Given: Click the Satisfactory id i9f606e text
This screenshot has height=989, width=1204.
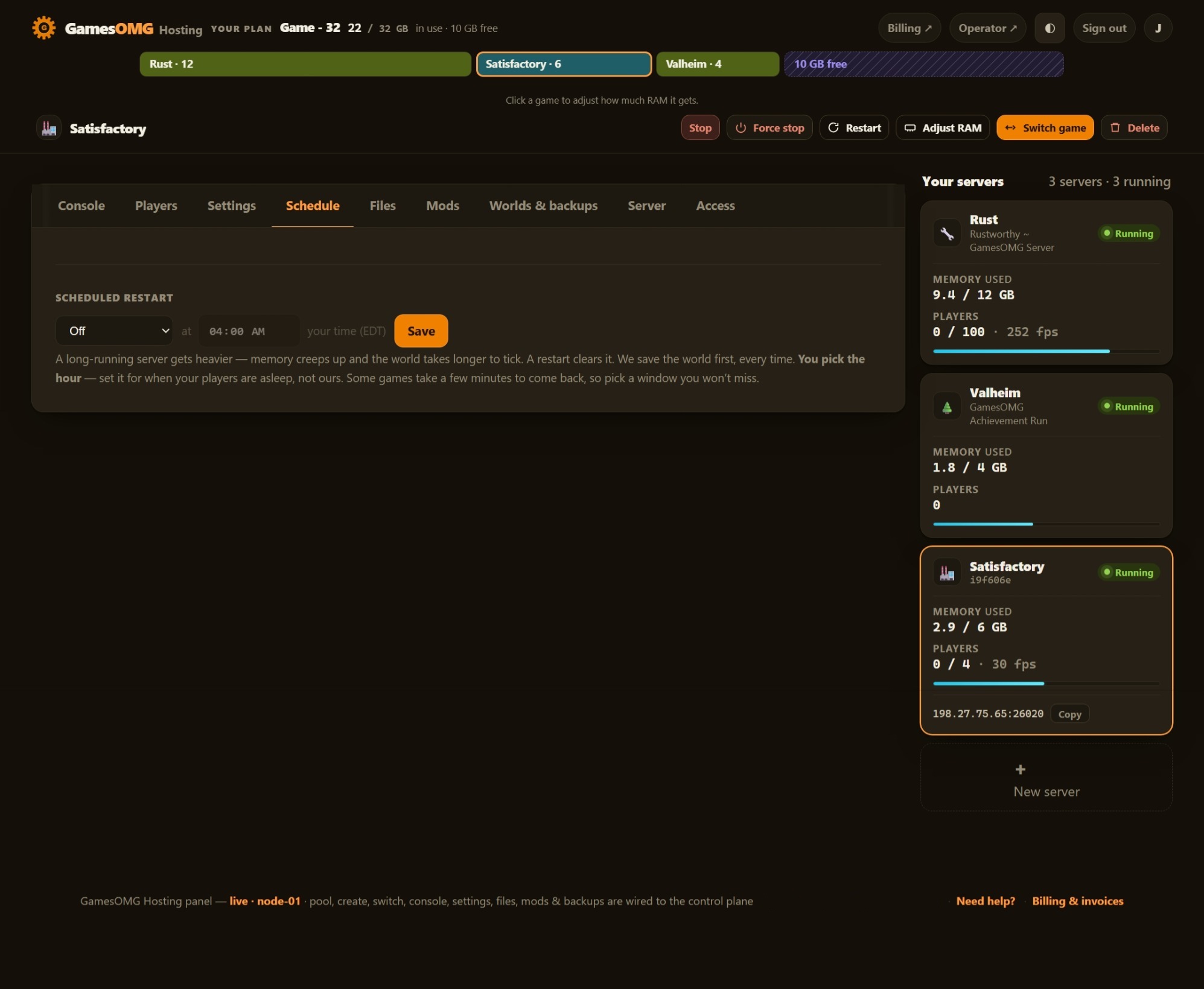Looking at the screenshot, I should (990, 580).
